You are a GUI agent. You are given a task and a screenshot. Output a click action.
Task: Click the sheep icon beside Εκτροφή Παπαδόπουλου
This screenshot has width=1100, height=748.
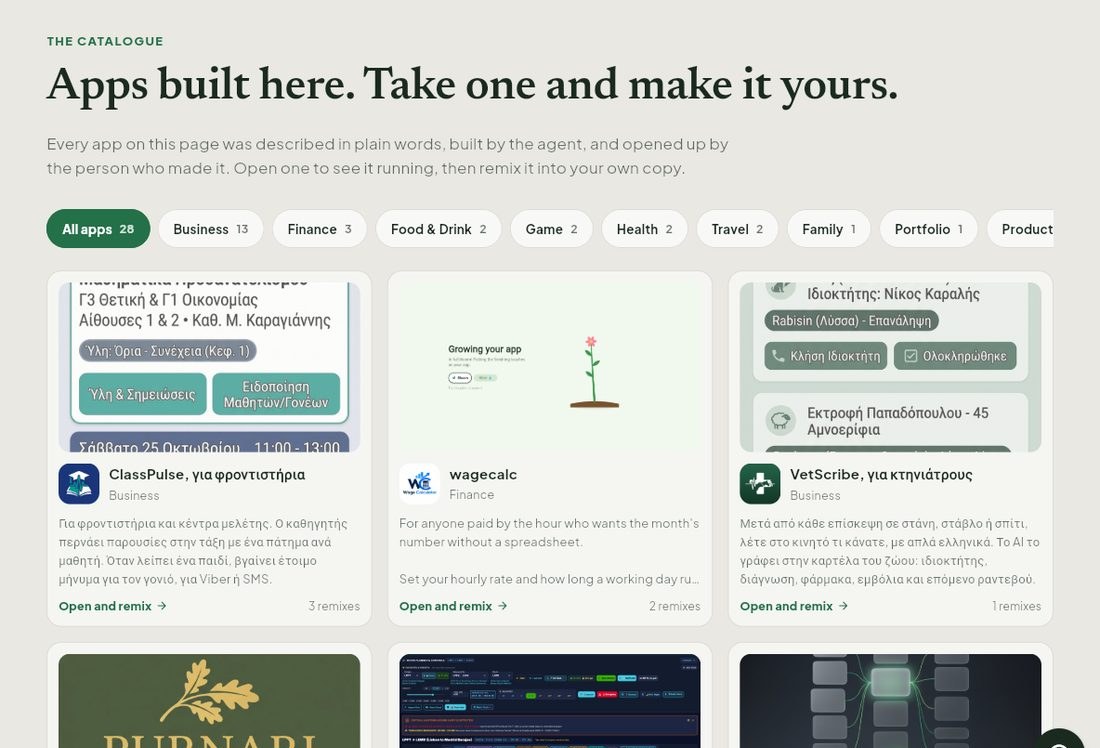pyautogui.click(x=780, y=421)
